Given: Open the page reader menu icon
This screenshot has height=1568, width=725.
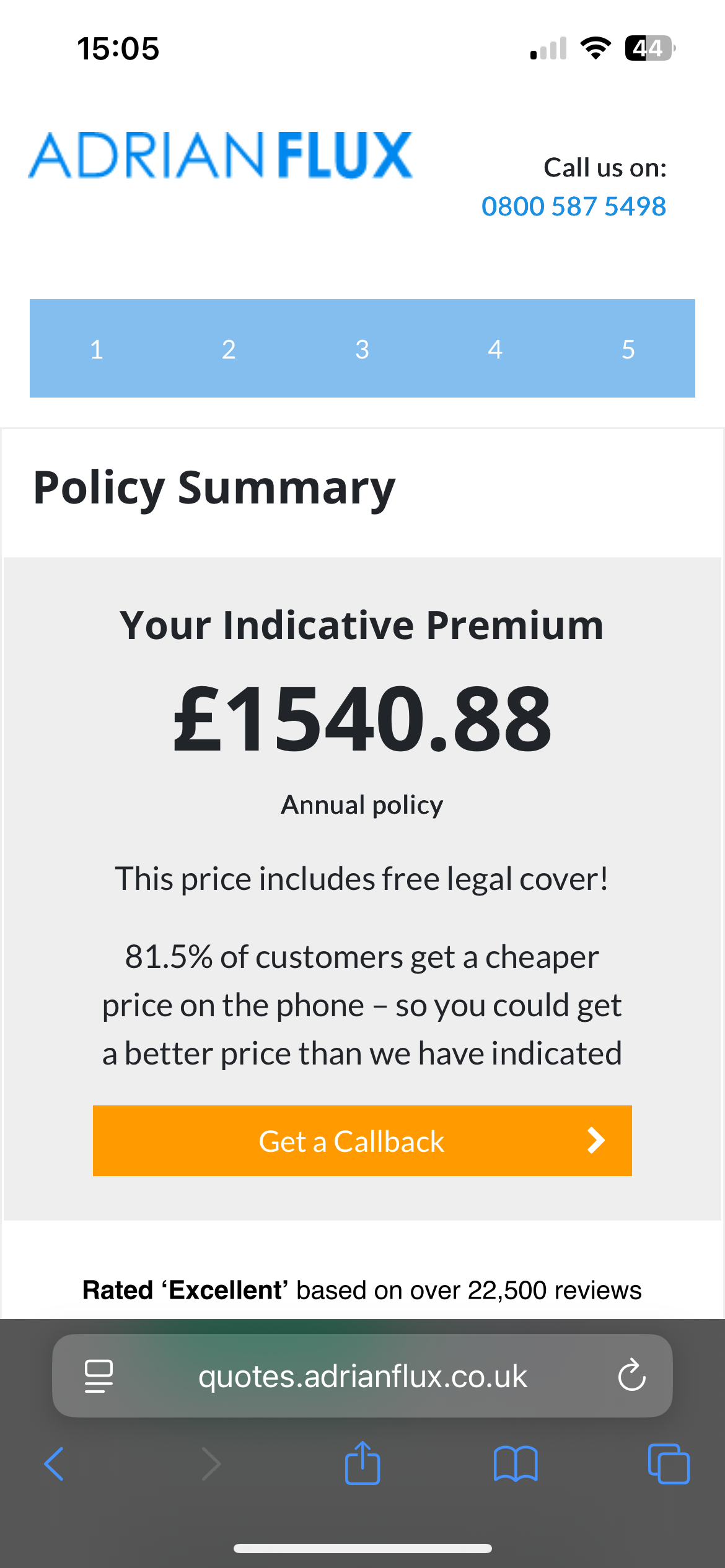Looking at the screenshot, I should (99, 1376).
